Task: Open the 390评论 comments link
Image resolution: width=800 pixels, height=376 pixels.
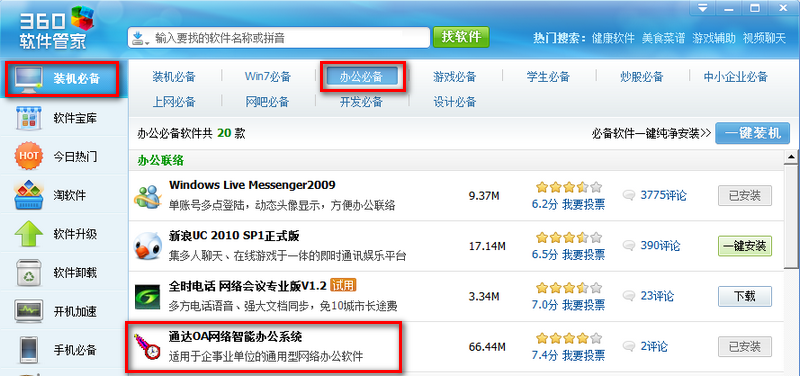Action: 660,245
